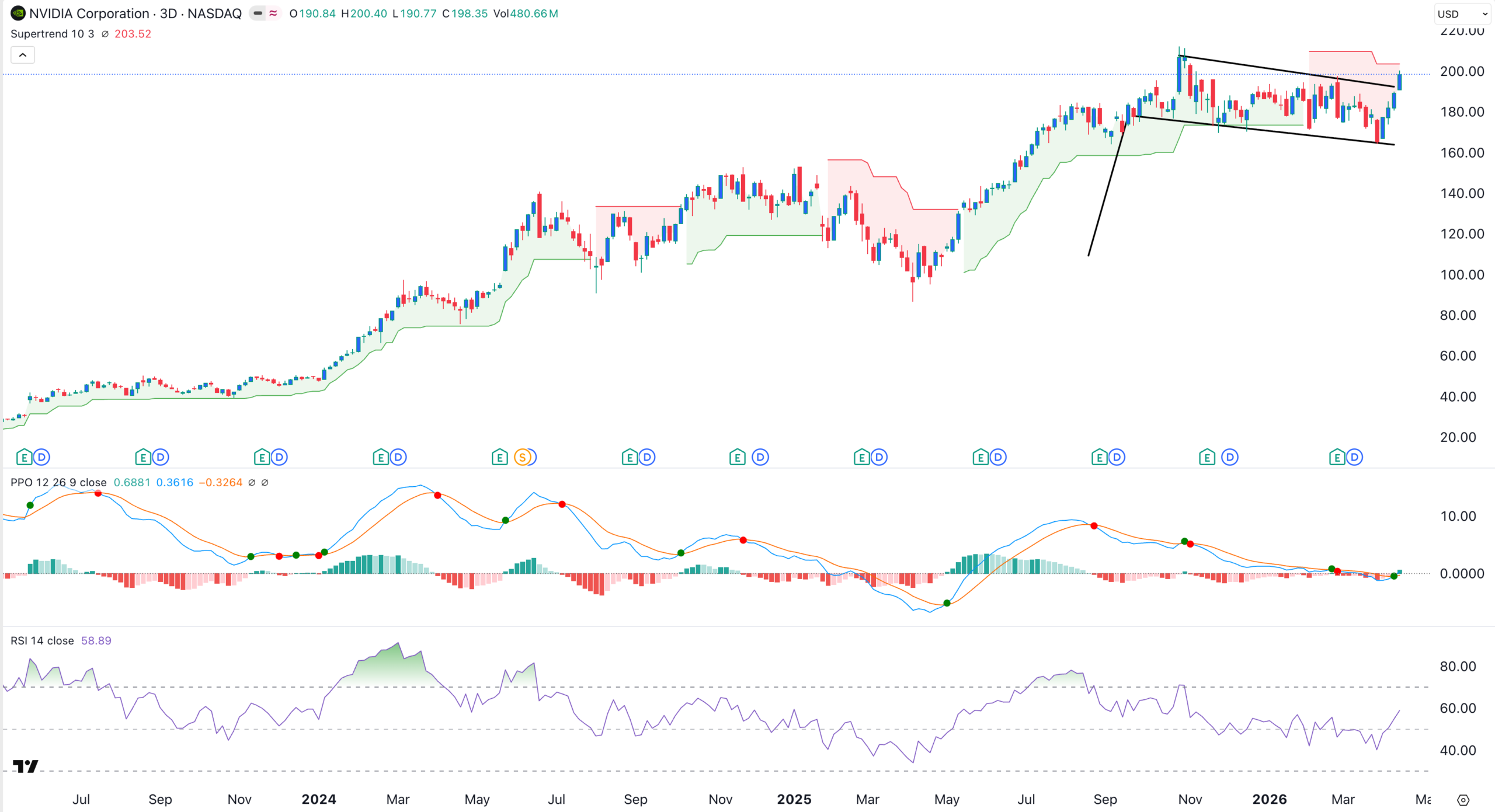The image size is (1495, 812).
Task: Click the source circle icon beside Supertrend value
Action: (104, 33)
